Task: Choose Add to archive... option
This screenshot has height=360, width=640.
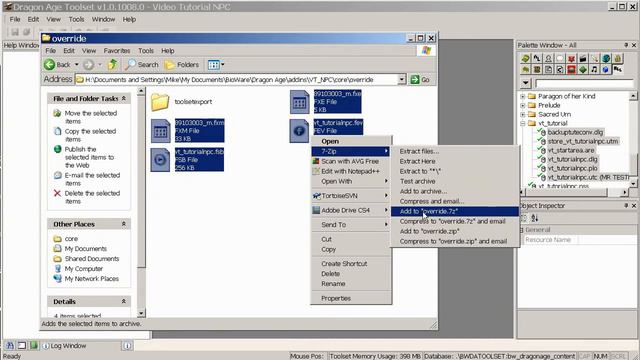Action: (455, 191)
